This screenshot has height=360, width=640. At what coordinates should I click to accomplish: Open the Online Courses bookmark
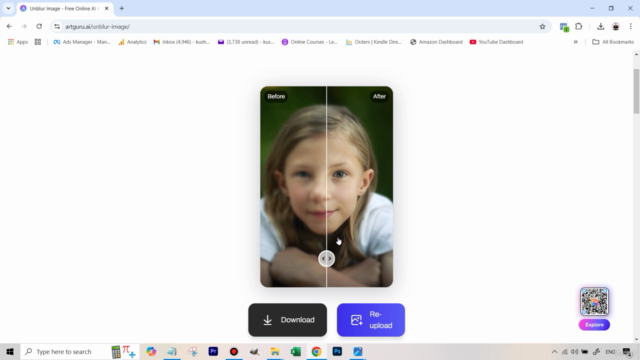click(310, 42)
